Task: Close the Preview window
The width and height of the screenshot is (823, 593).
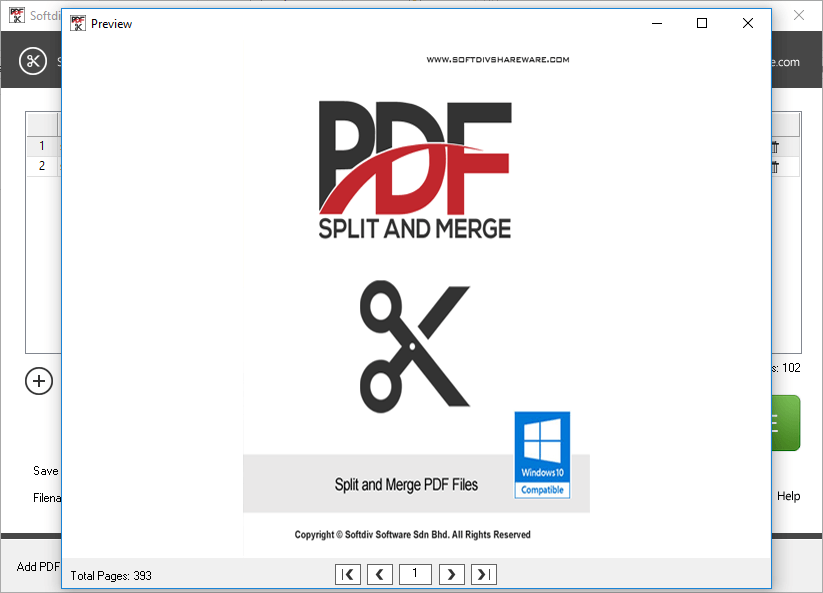Action: tap(748, 23)
